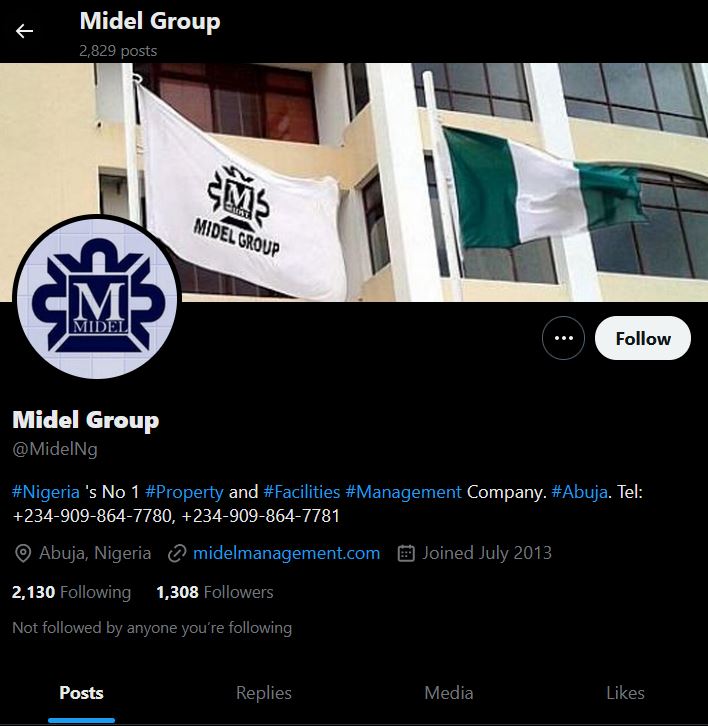Click the link chain icon
The height and width of the screenshot is (726, 708).
[177, 553]
